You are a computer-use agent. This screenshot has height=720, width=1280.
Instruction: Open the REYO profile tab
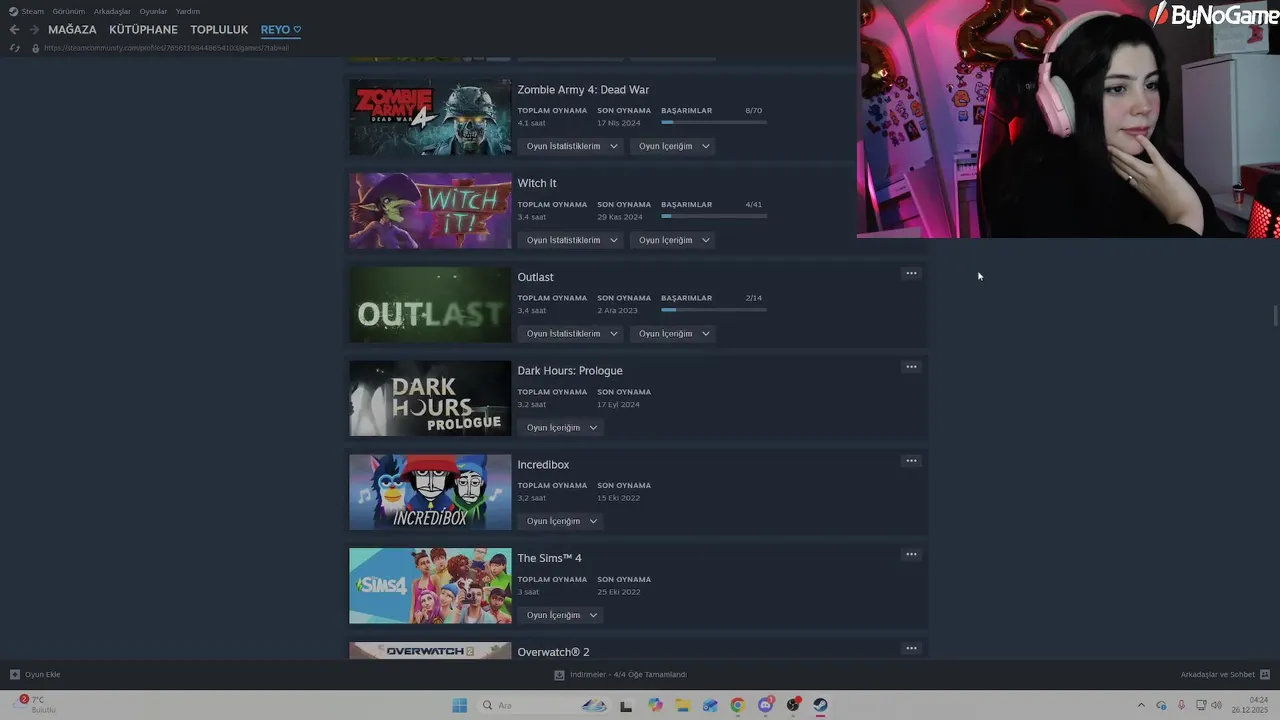280,30
